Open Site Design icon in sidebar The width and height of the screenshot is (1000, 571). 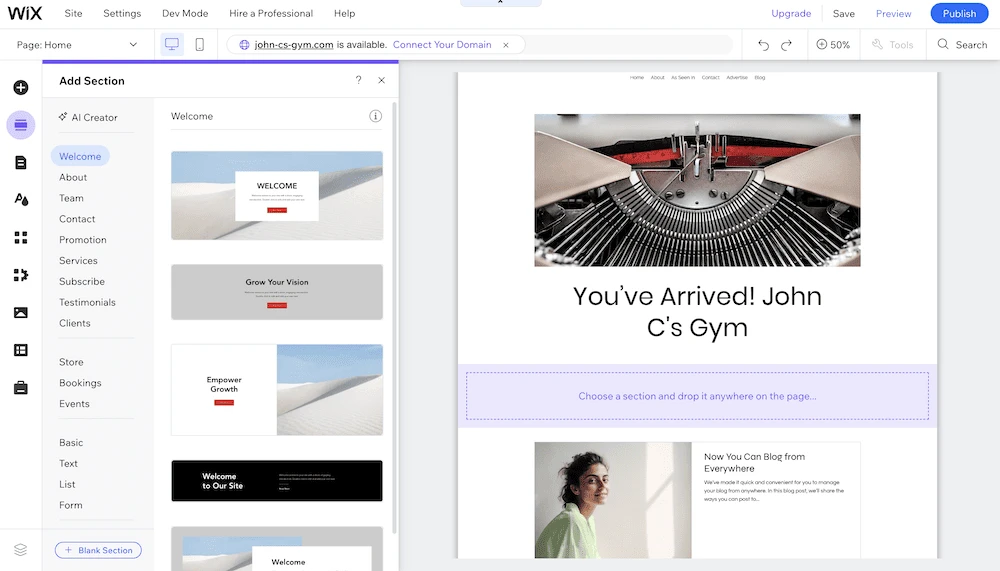(20, 200)
